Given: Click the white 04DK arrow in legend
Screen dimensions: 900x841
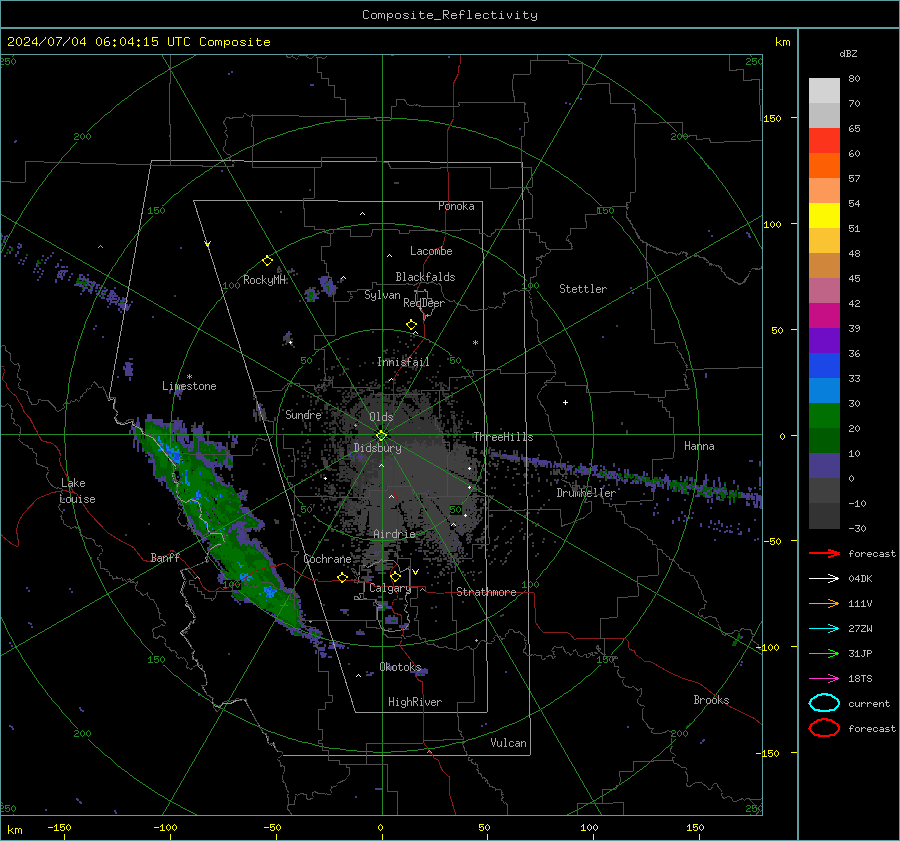Looking at the screenshot, I should 824,579.
